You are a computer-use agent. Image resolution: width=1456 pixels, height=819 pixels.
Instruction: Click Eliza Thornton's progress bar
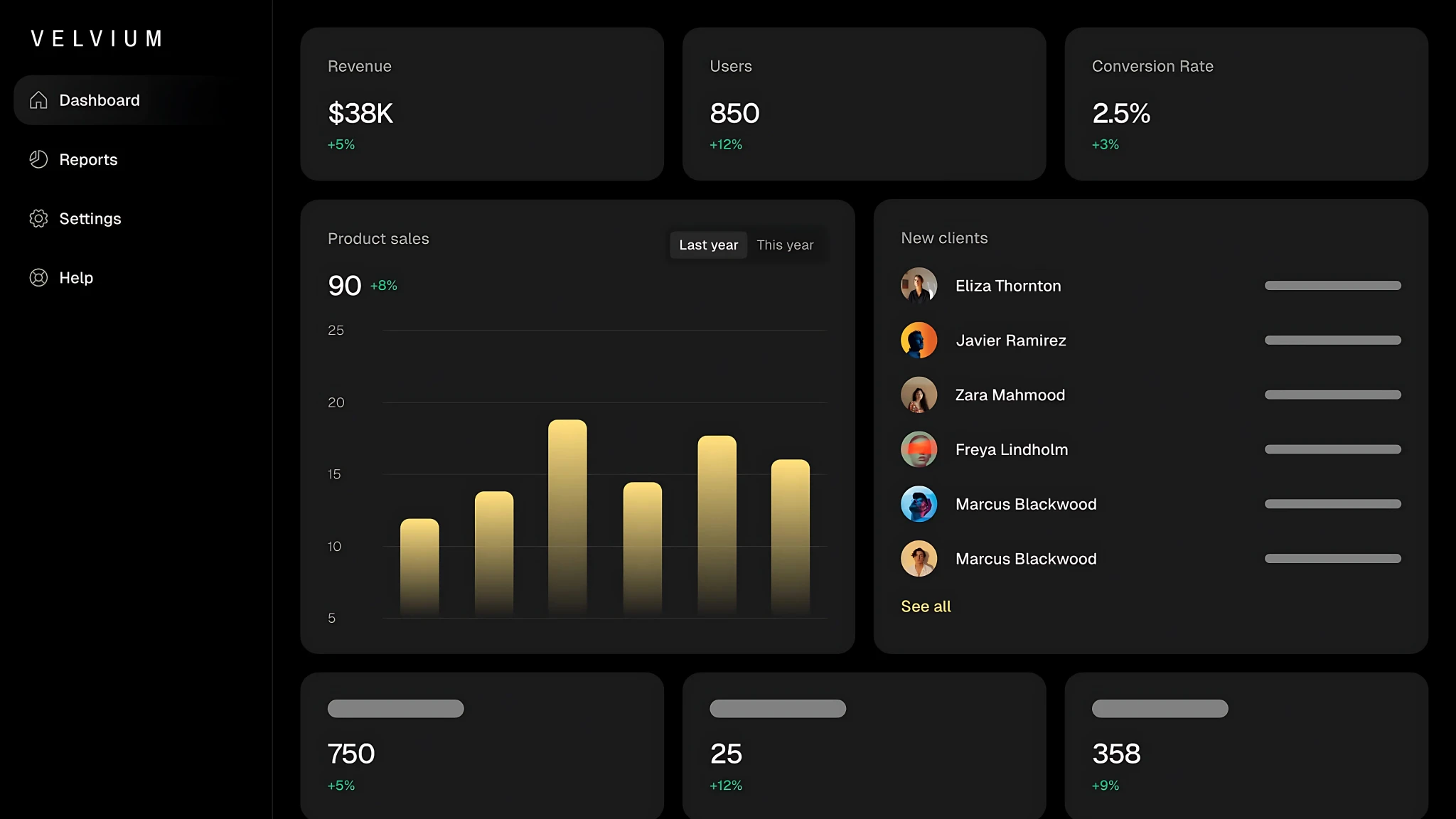coord(1332,286)
